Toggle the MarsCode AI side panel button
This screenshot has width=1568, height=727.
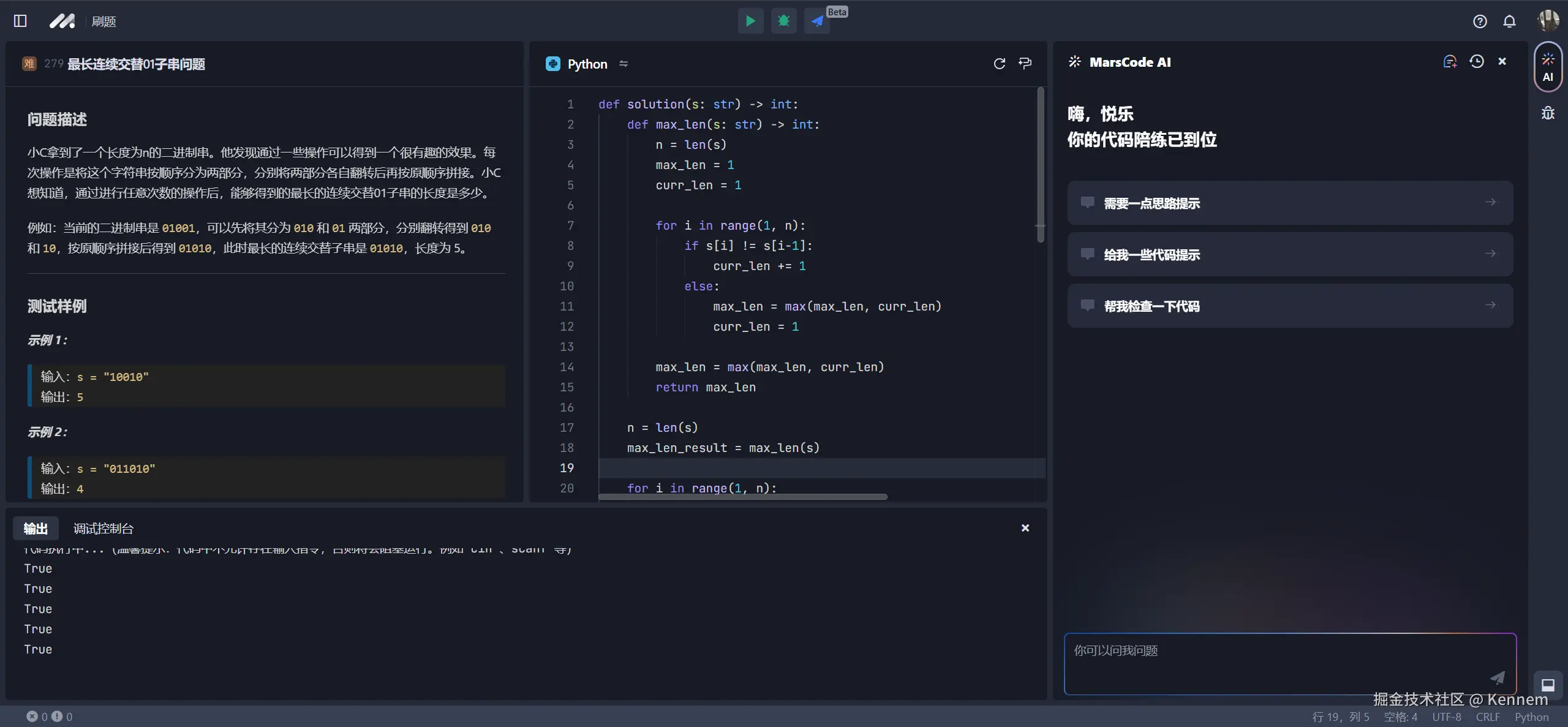point(1548,67)
